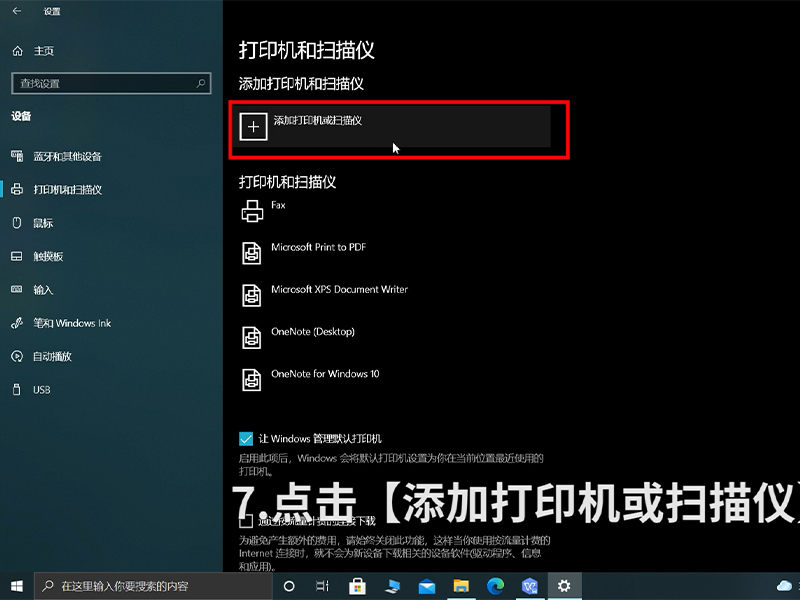The width and height of the screenshot is (800, 600).
Task: Open Task View on the taskbar
Action: tap(322, 586)
